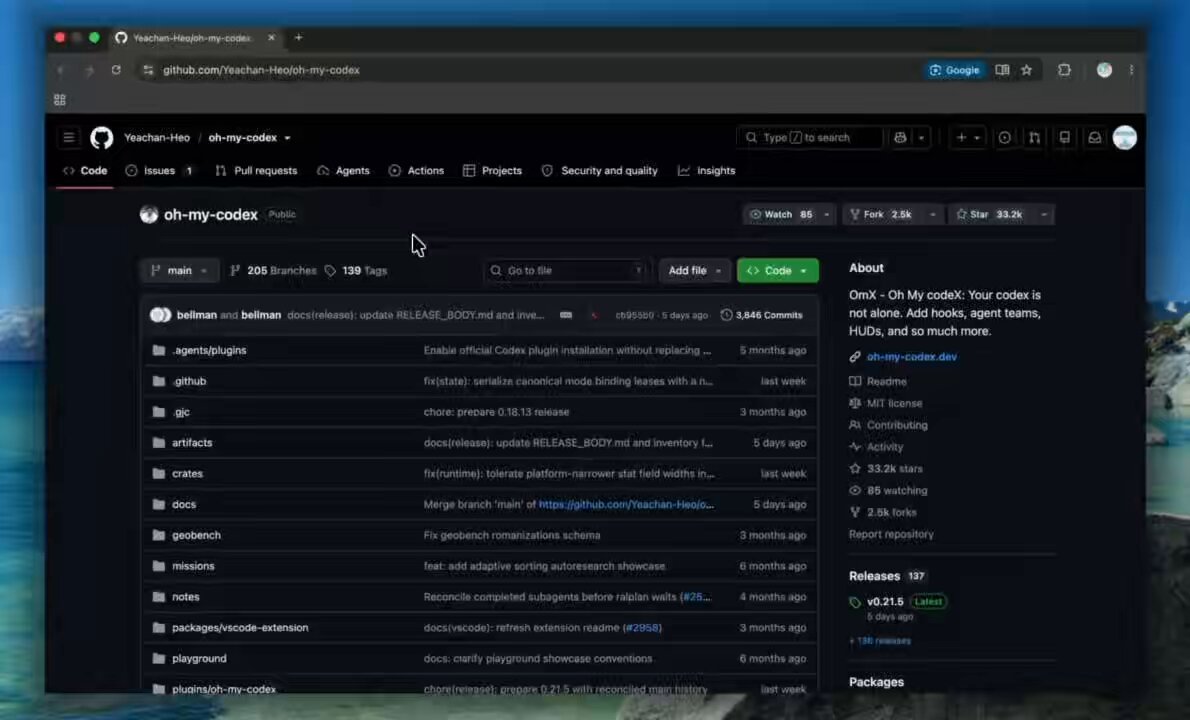Click the Go to file search field
1190x720 pixels.
566,271
